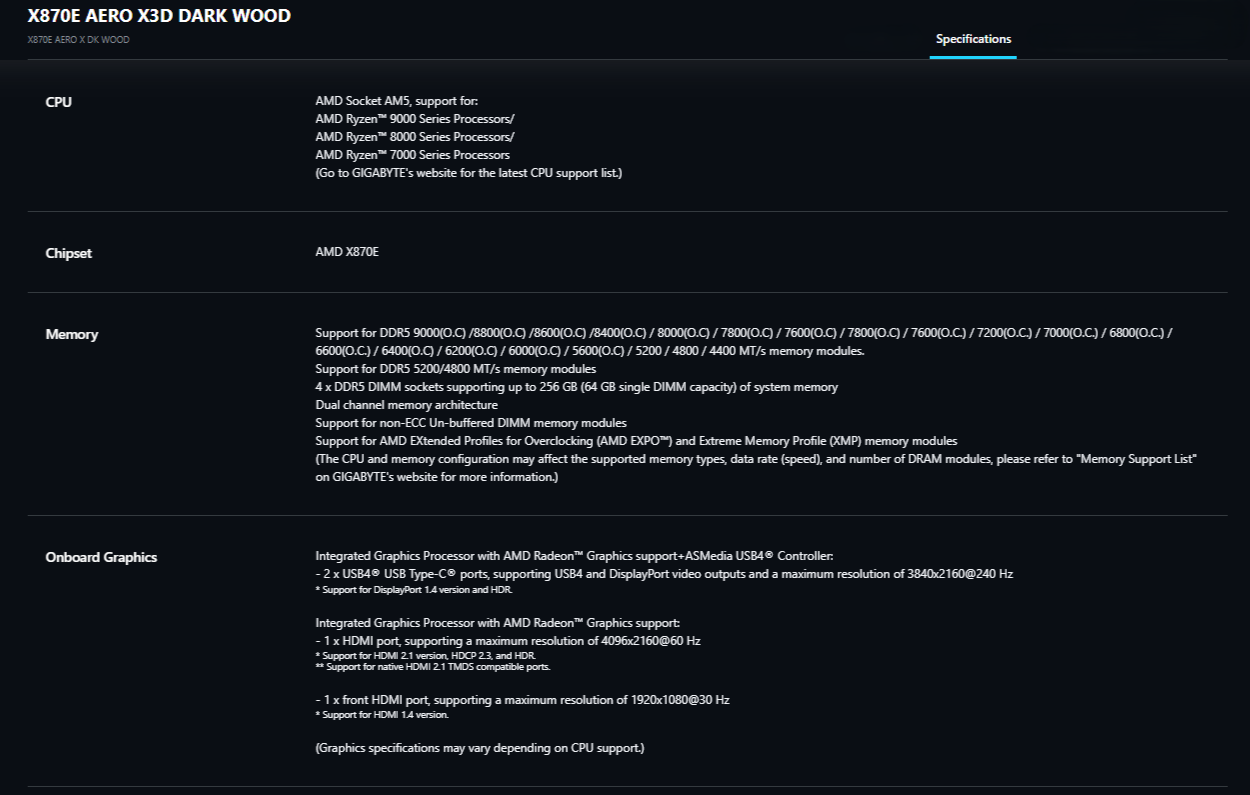Click the note about the latest CPU support list
1250x795 pixels.
(469, 173)
